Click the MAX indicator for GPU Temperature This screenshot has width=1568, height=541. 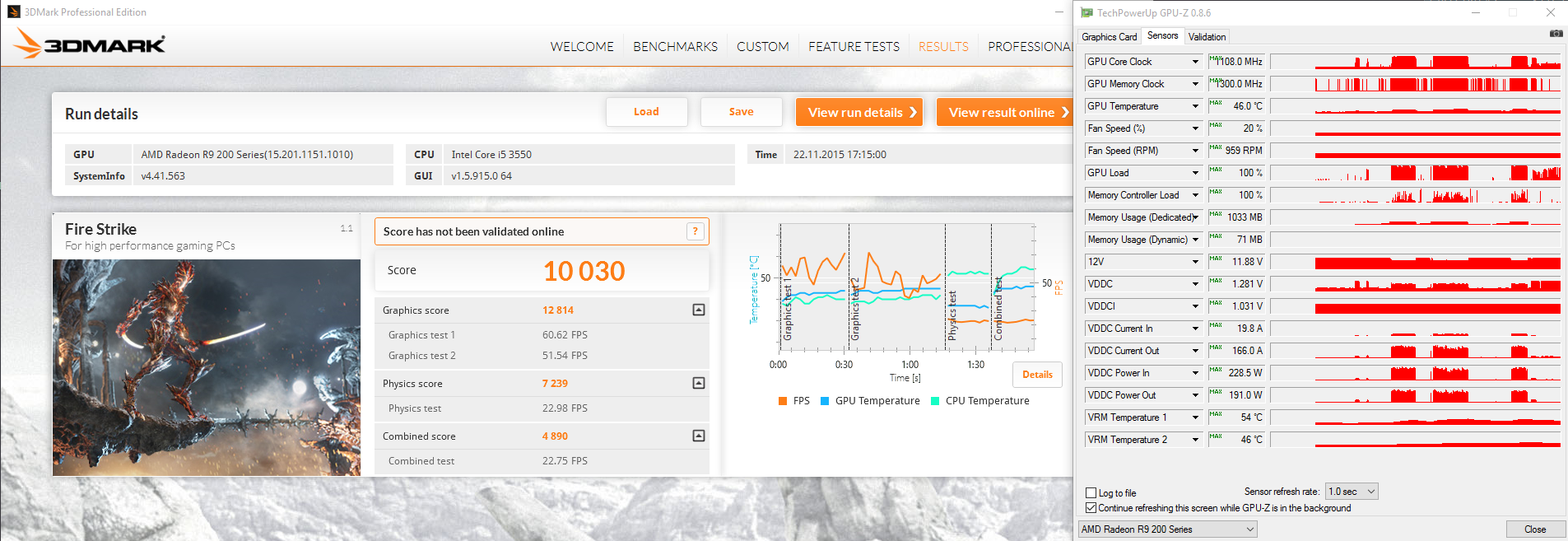(x=1215, y=103)
